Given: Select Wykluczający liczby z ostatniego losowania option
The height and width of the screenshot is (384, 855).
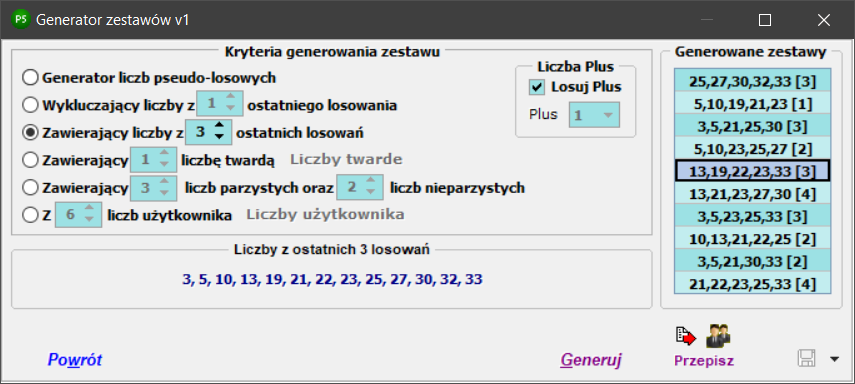Looking at the screenshot, I should (30, 105).
